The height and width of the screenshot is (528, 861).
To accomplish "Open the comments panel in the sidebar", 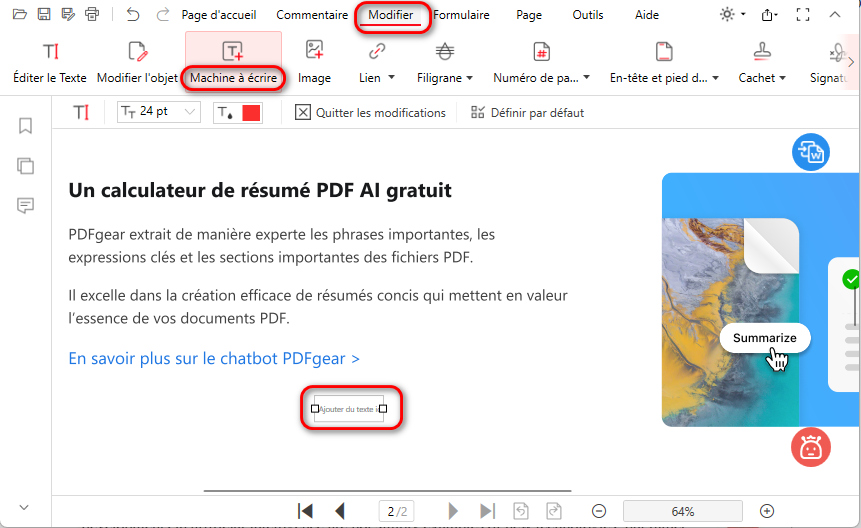I will click(25, 206).
